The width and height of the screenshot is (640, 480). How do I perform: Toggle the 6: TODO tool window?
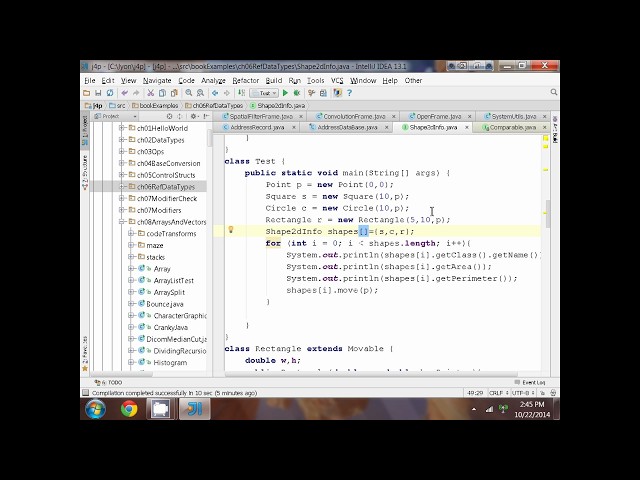[x=108, y=382]
